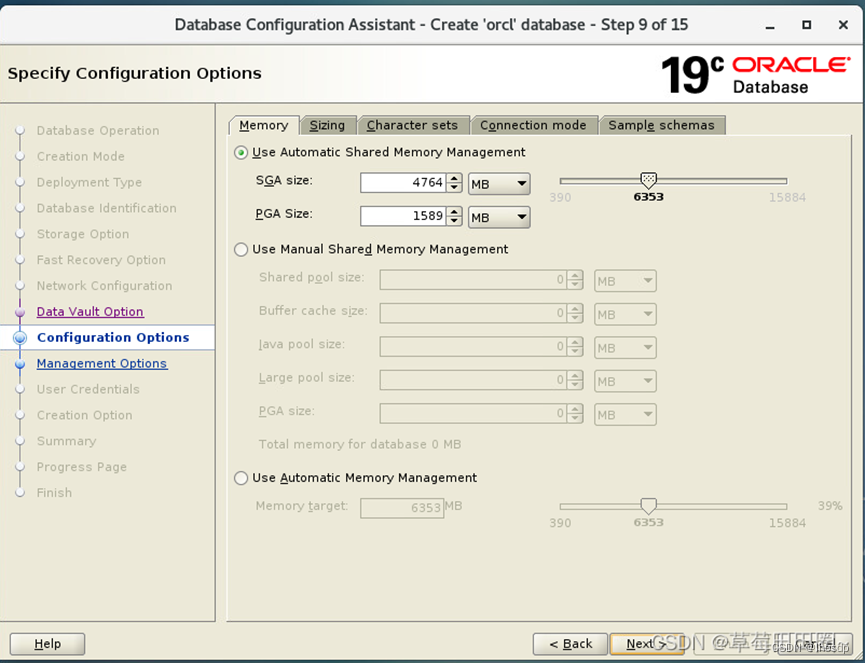Click Storage Option step label
This screenshot has width=865, height=663.
(x=83, y=234)
